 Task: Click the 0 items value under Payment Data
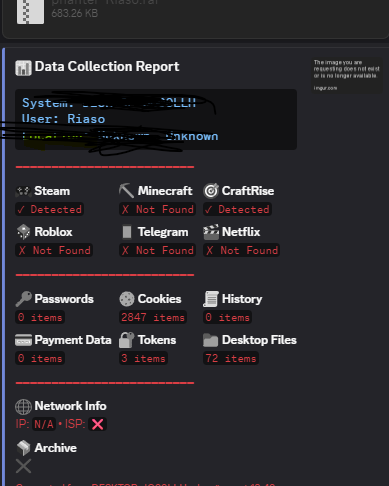point(40,359)
